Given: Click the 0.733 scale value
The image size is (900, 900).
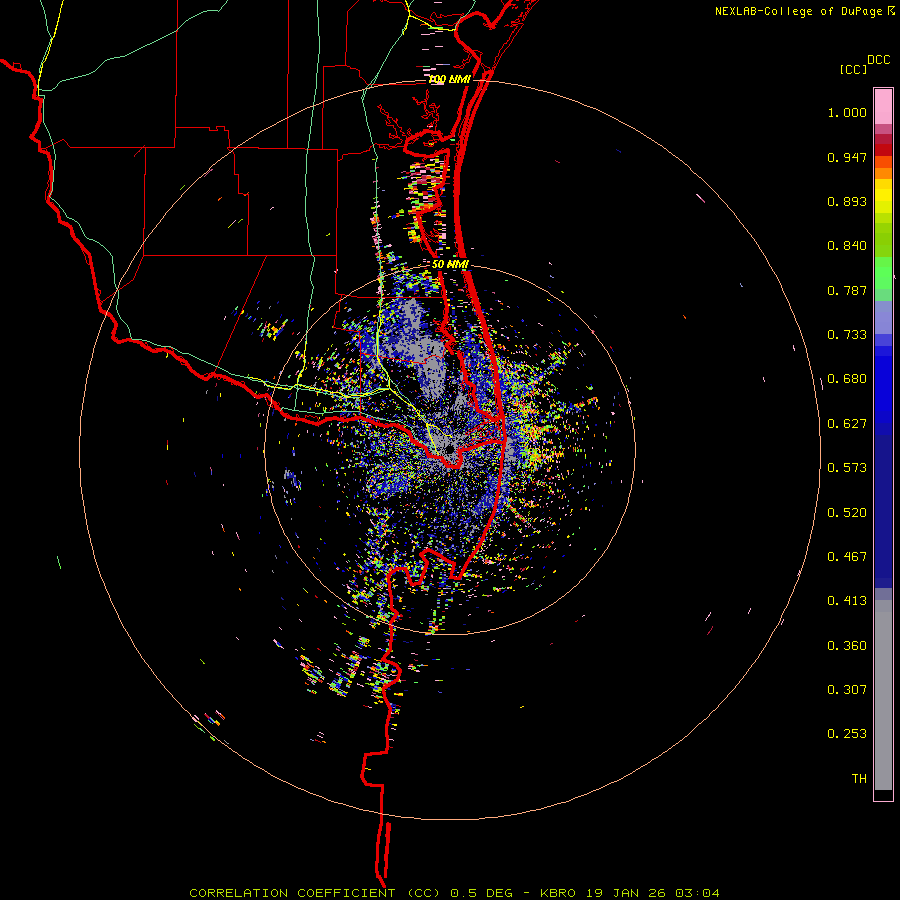Looking at the screenshot, I should (x=847, y=335).
